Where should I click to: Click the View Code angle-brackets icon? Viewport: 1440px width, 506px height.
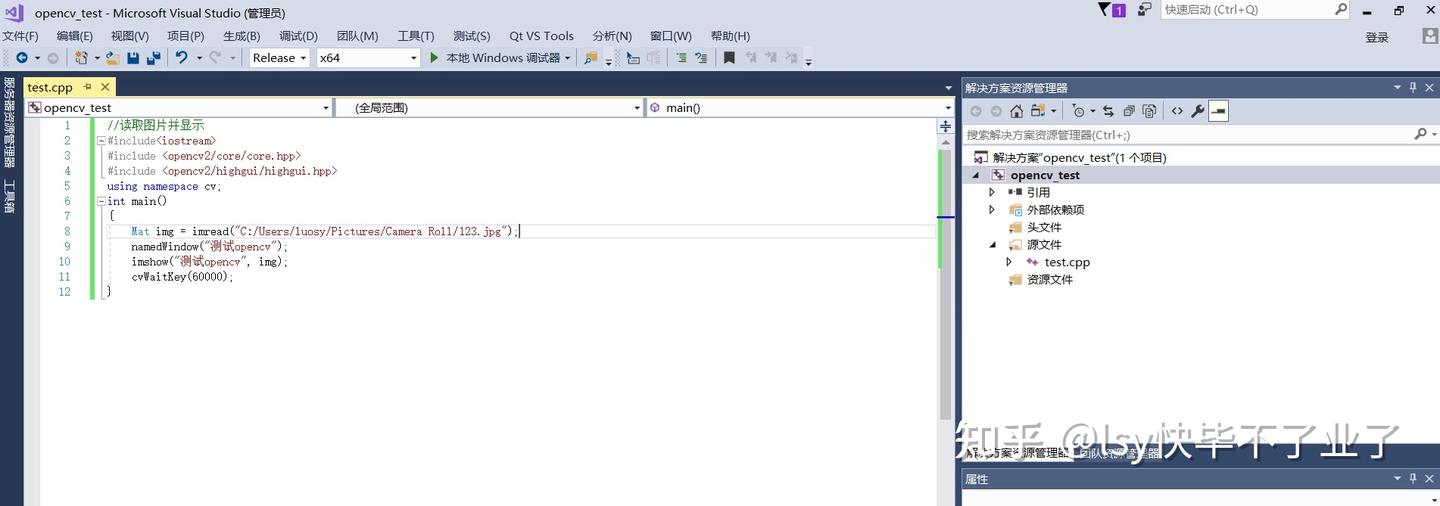tap(1177, 111)
